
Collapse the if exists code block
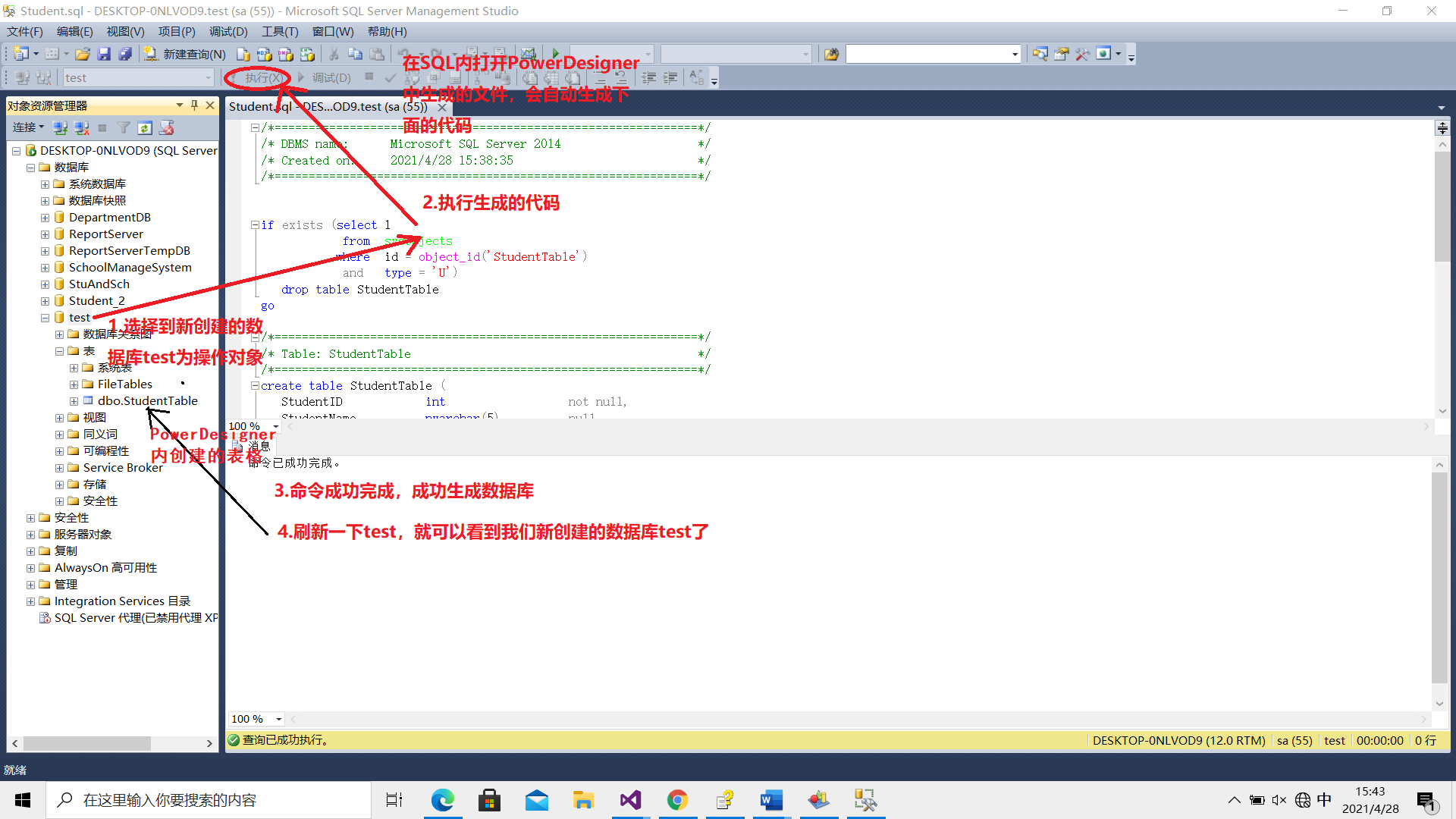[x=256, y=225]
